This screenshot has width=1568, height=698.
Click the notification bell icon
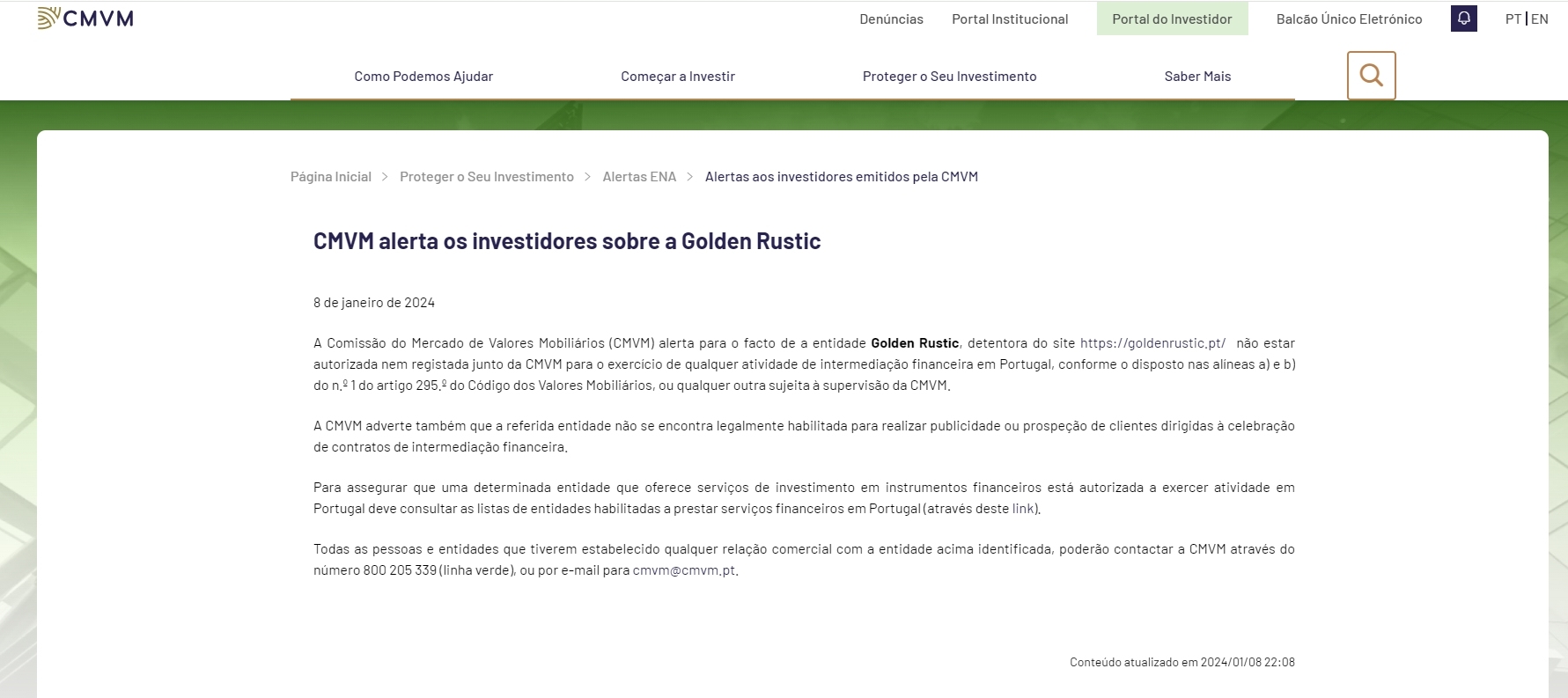pos(1463,18)
